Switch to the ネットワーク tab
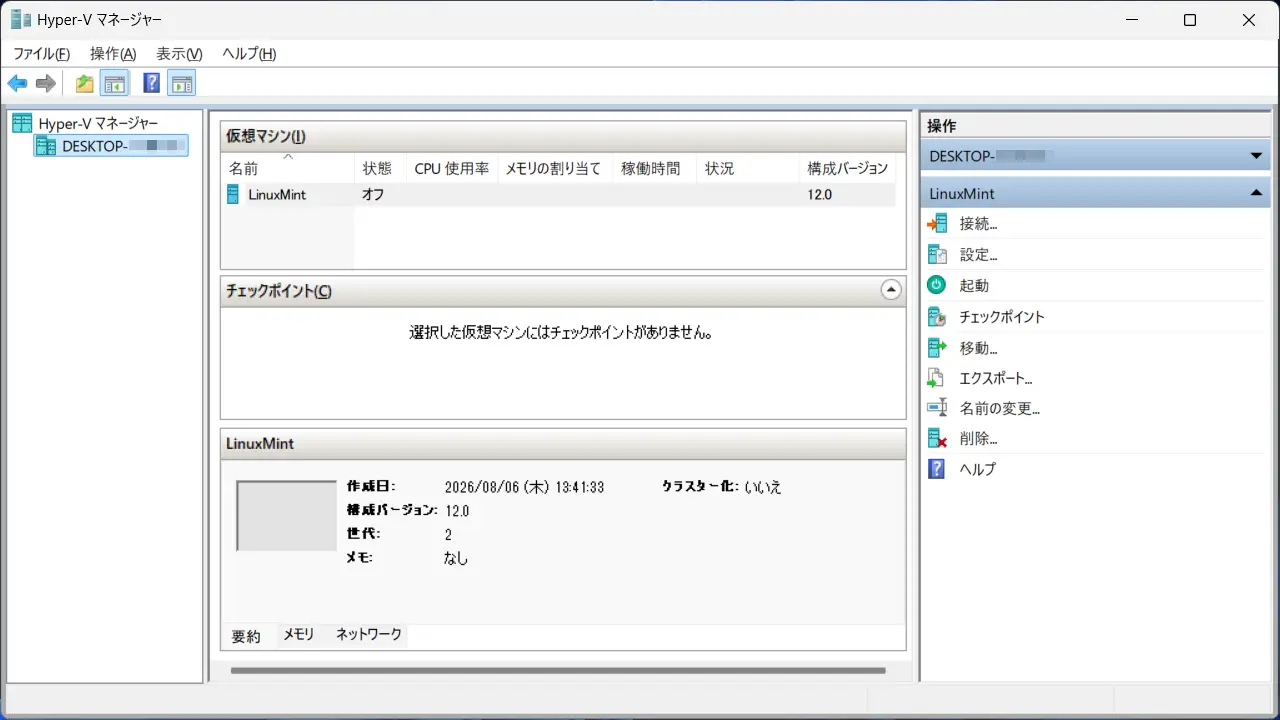Screen dimensions: 1280x720 (x=369, y=635)
